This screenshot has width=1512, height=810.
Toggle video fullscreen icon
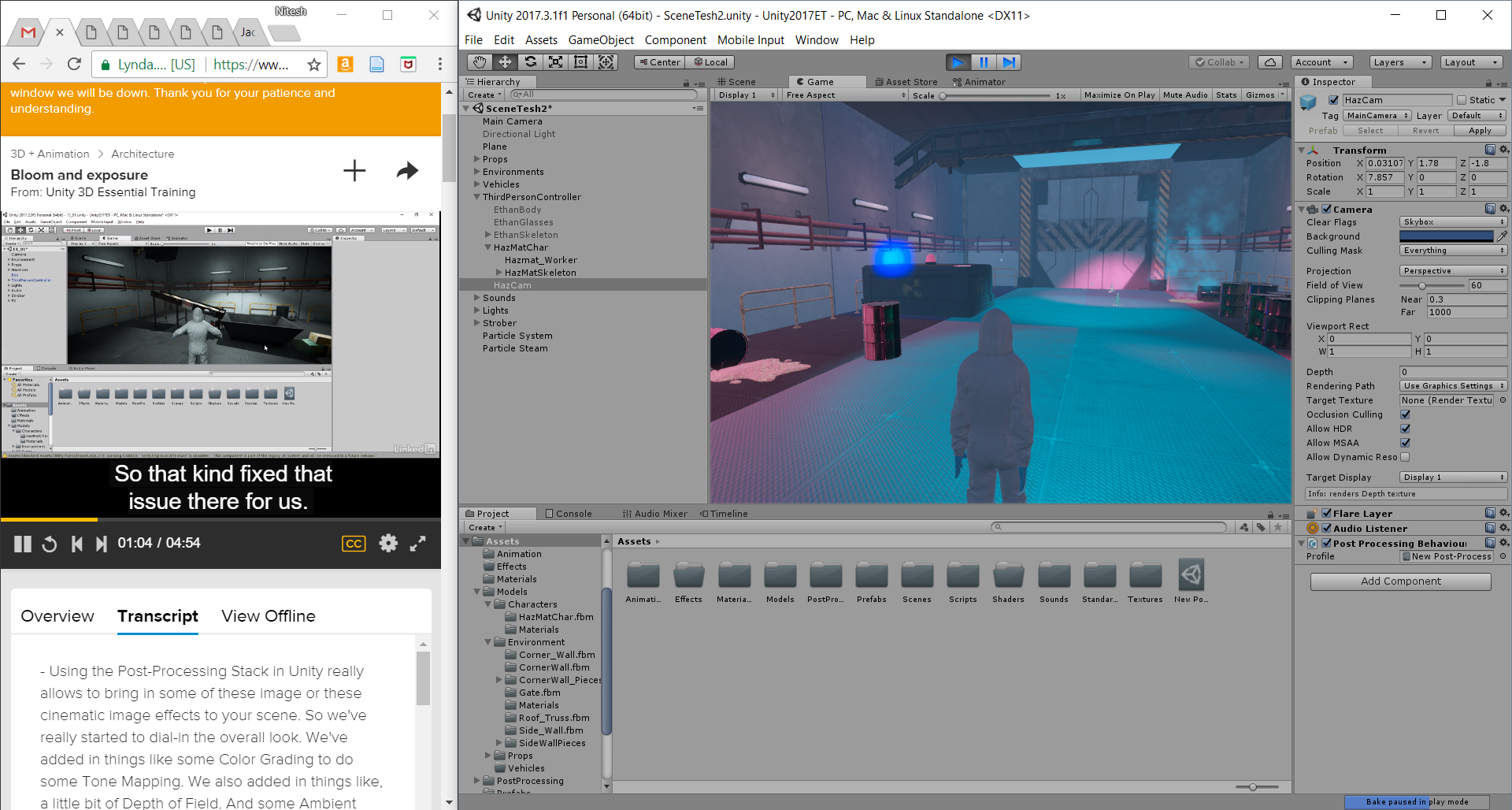(418, 543)
